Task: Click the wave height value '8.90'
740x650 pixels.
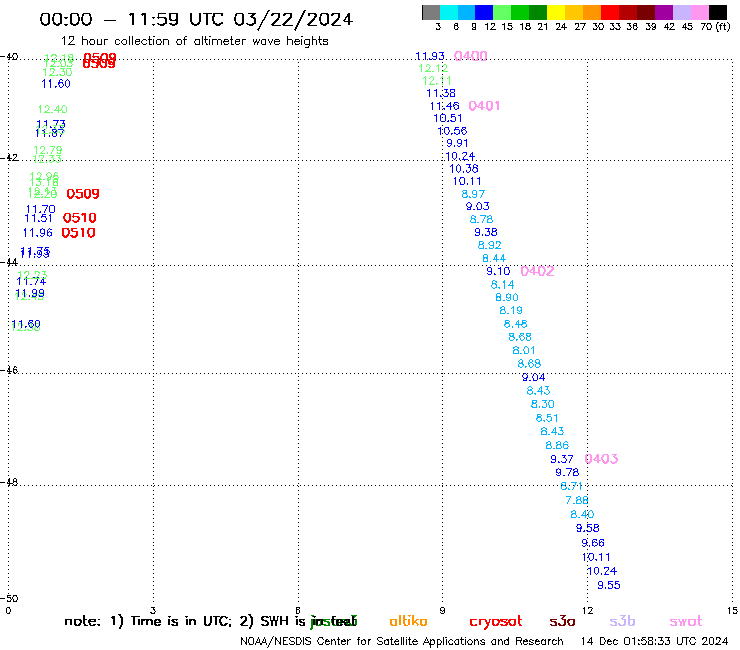Action: click(x=506, y=297)
